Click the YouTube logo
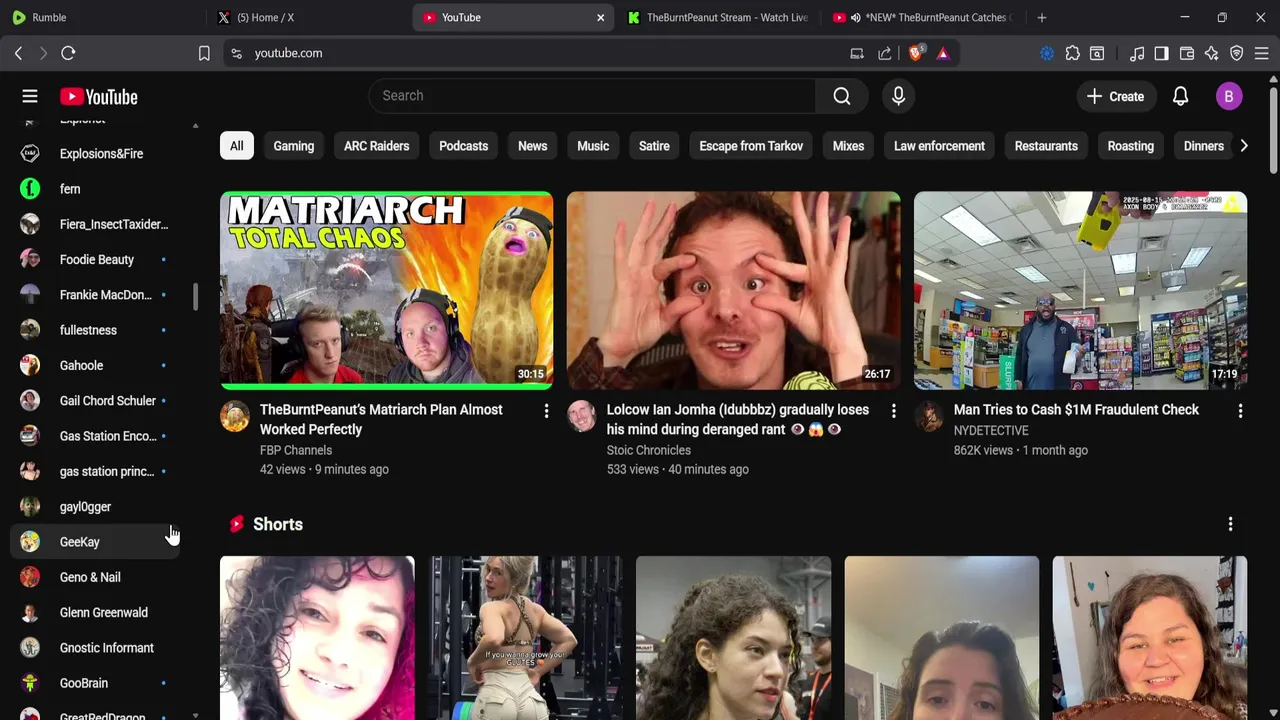Screen dimensions: 1280x720 [x=98, y=97]
